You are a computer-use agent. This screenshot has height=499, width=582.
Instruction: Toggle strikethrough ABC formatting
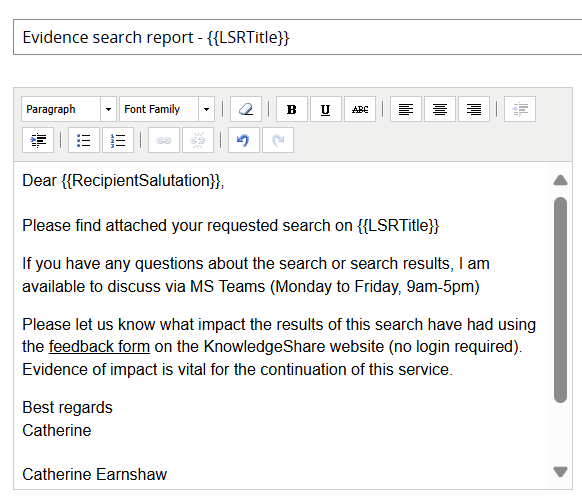point(360,109)
